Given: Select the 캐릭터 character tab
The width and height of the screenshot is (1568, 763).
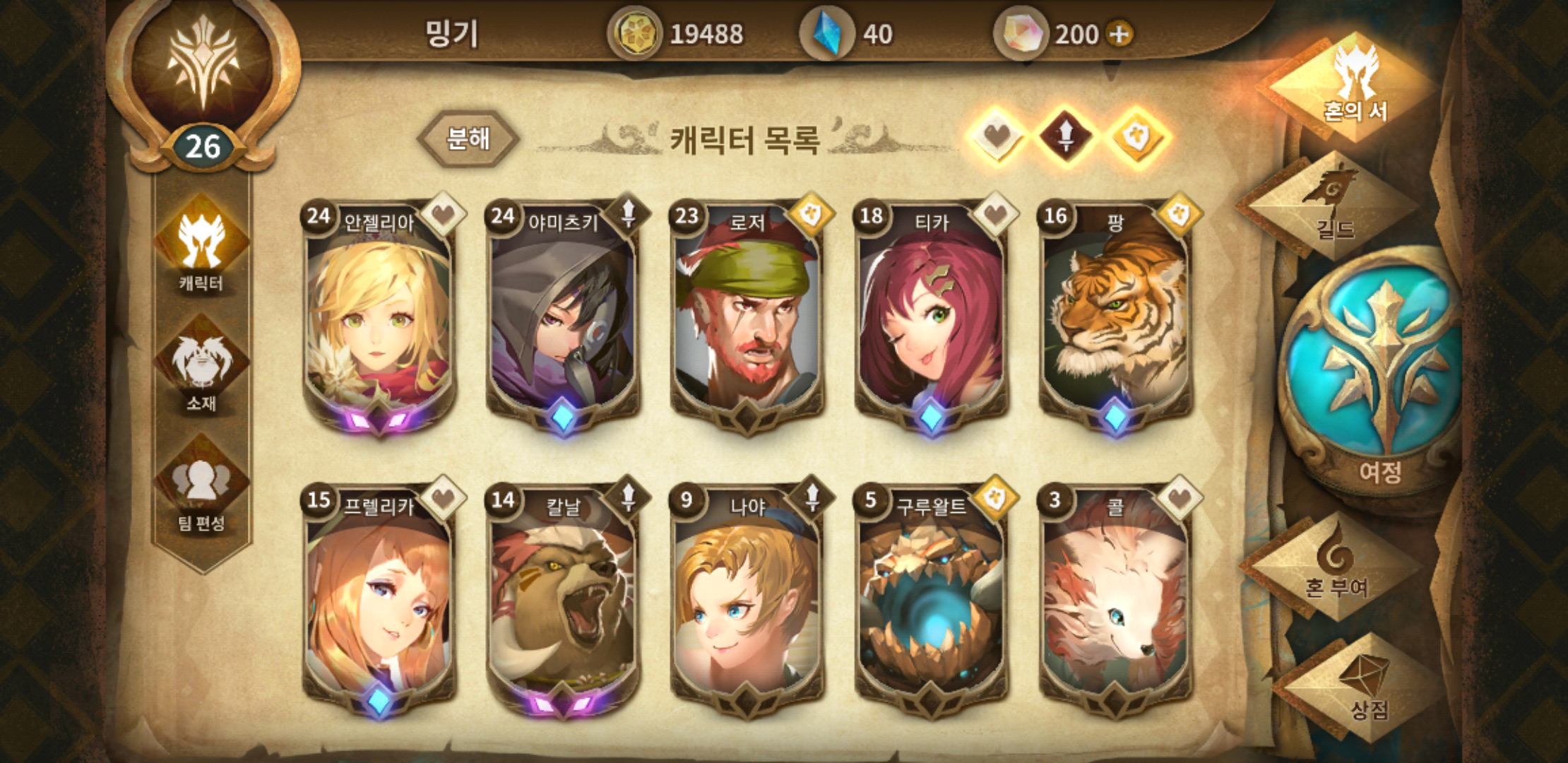Looking at the screenshot, I should (201, 245).
